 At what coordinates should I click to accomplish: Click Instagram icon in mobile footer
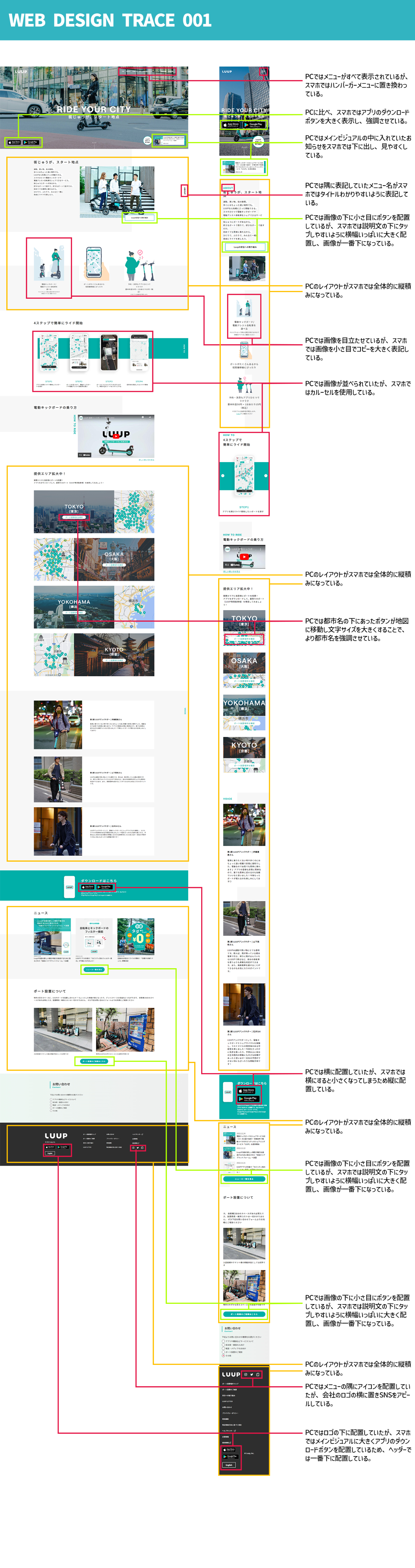coord(246,1374)
